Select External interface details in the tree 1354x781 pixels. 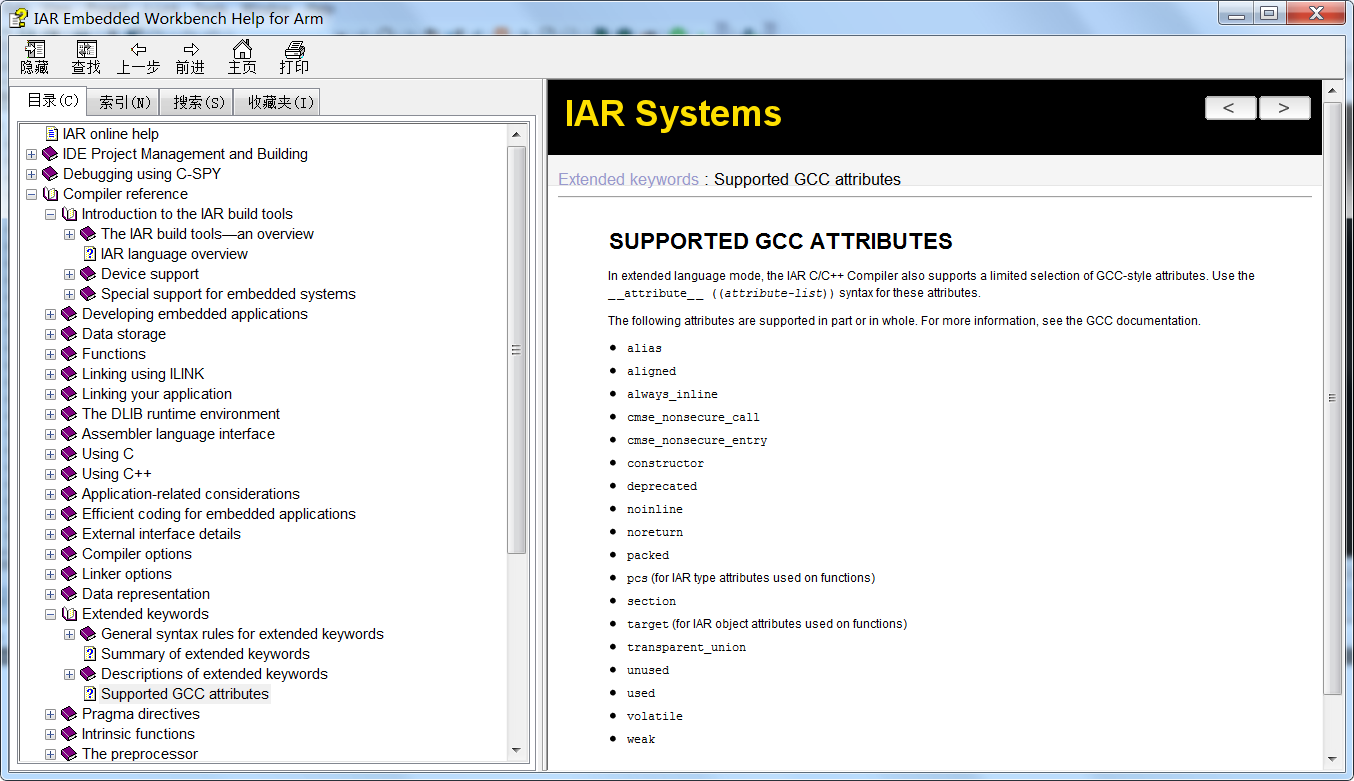click(x=161, y=534)
